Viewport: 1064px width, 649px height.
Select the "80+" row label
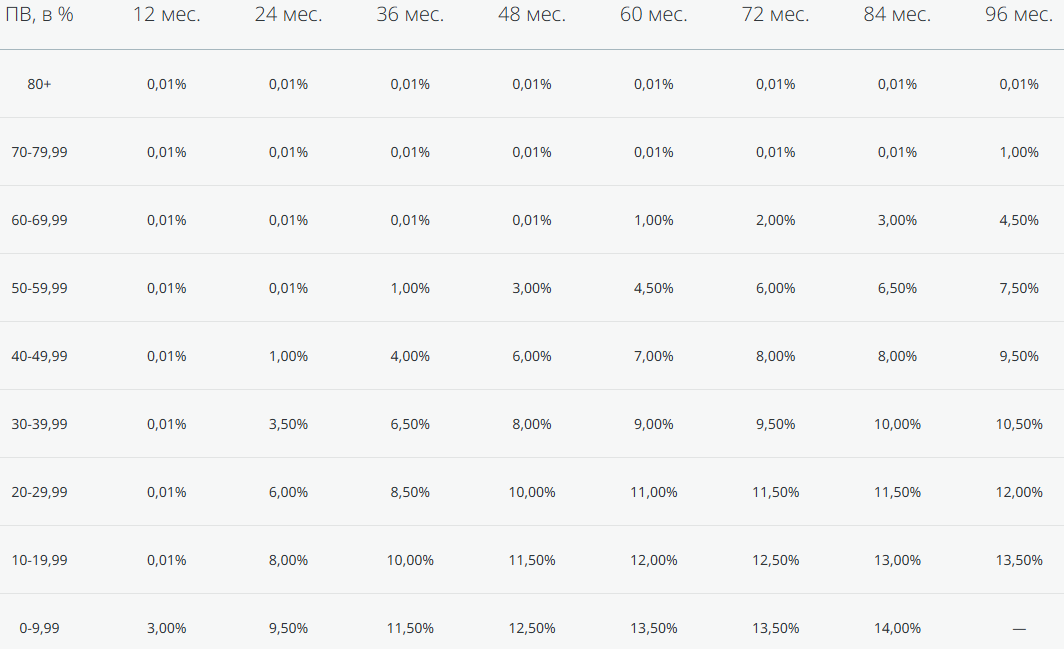(40, 84)
